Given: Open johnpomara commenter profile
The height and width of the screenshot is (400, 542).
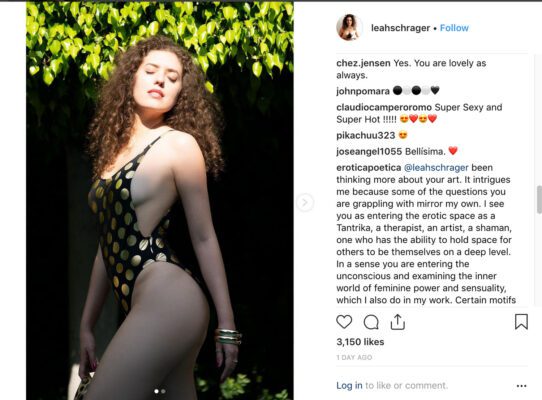Looking at the screenshot, I should (363, 91).
